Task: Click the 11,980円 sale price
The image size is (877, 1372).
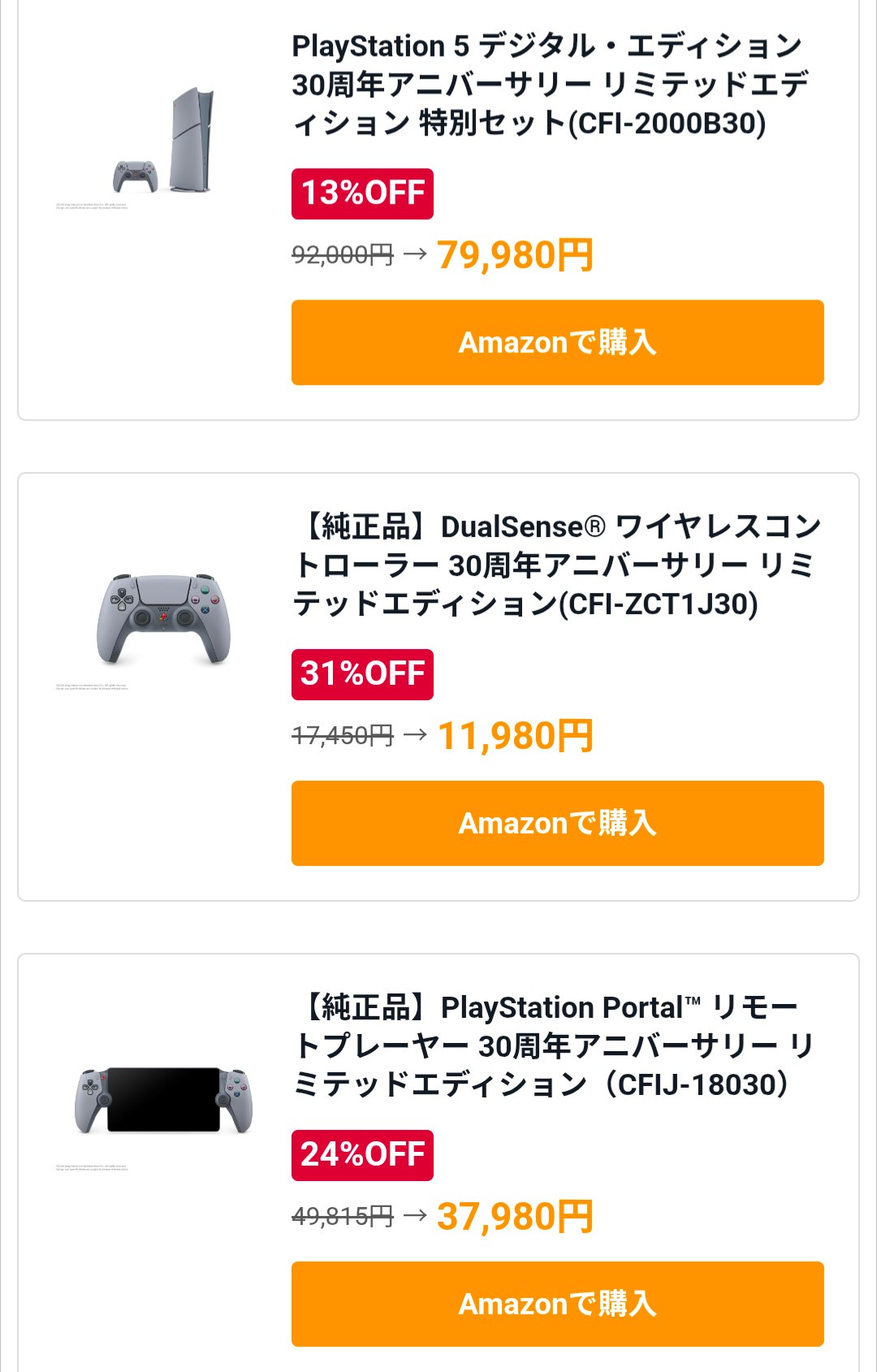Action: tap(515, 736)
